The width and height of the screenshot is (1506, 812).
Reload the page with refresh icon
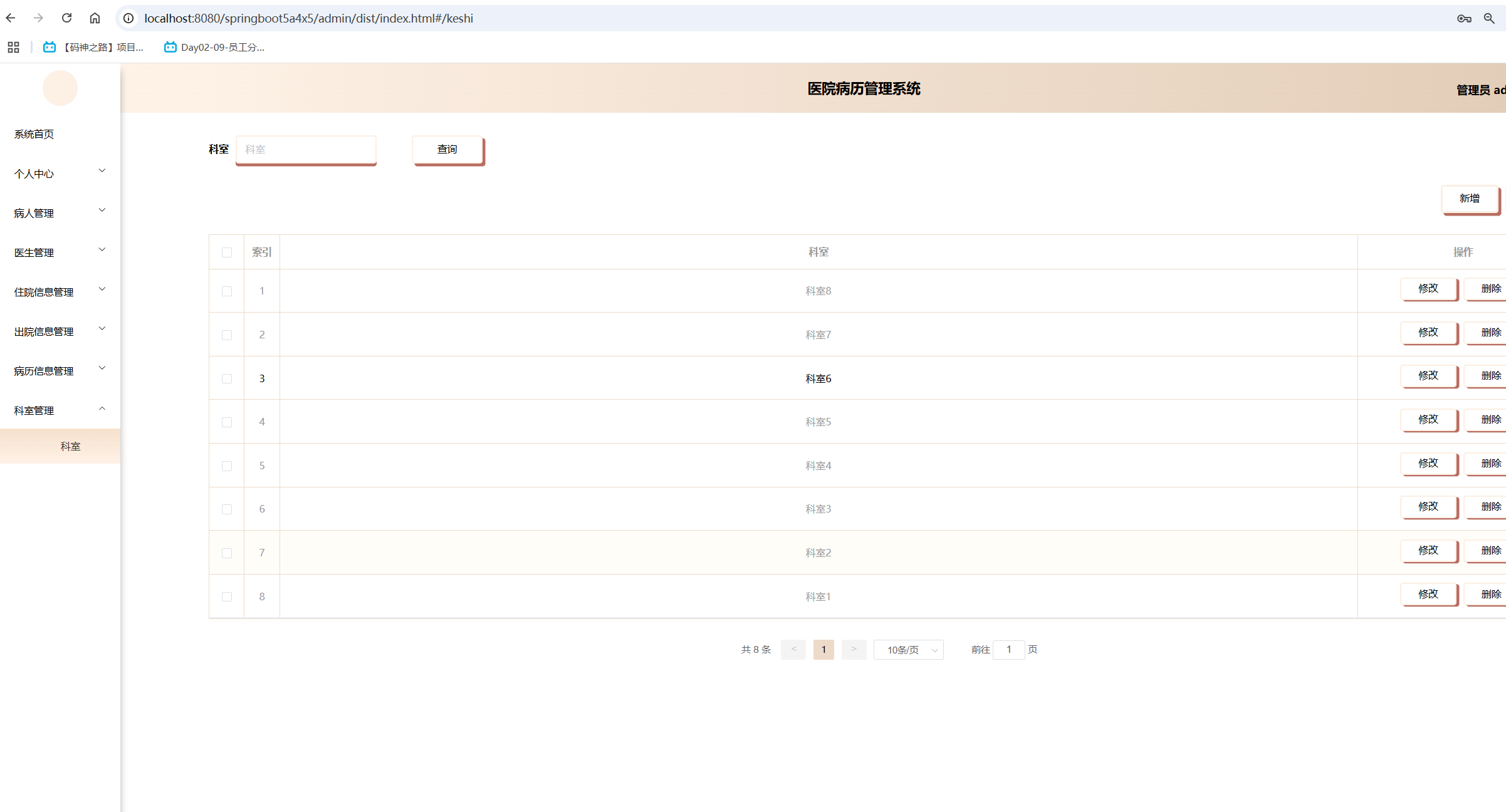pyautogui.click(x=66, y=18)
